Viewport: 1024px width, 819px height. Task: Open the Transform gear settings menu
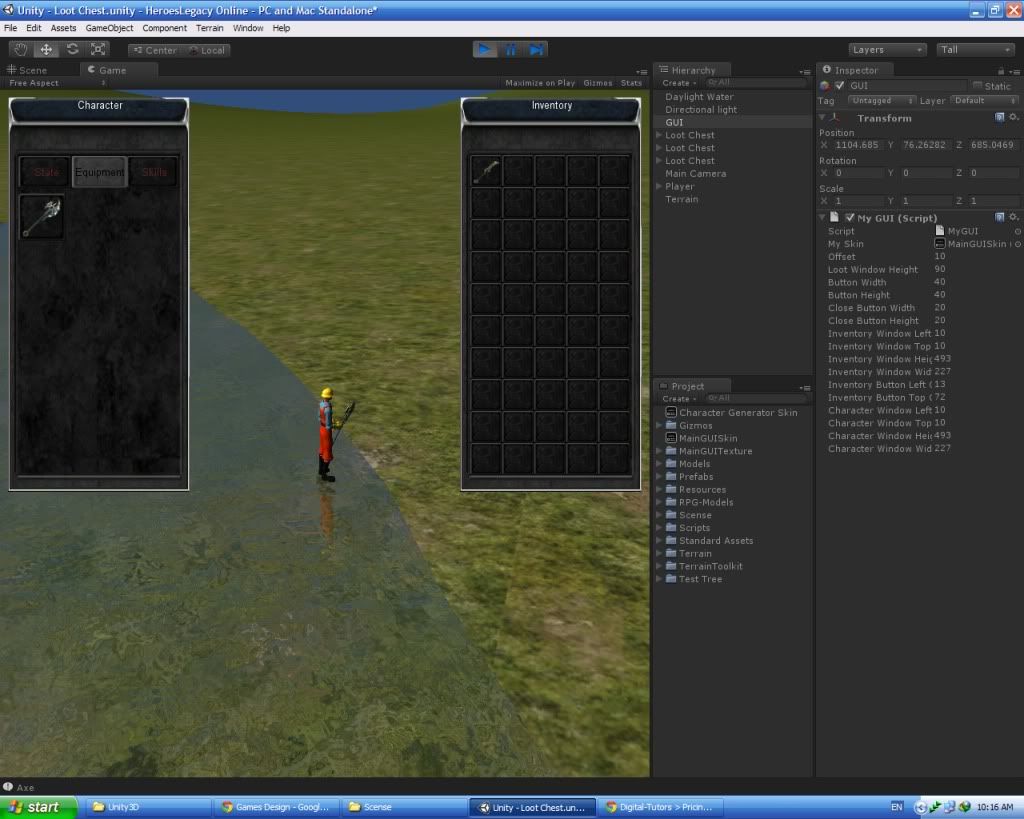[1014, 118]
